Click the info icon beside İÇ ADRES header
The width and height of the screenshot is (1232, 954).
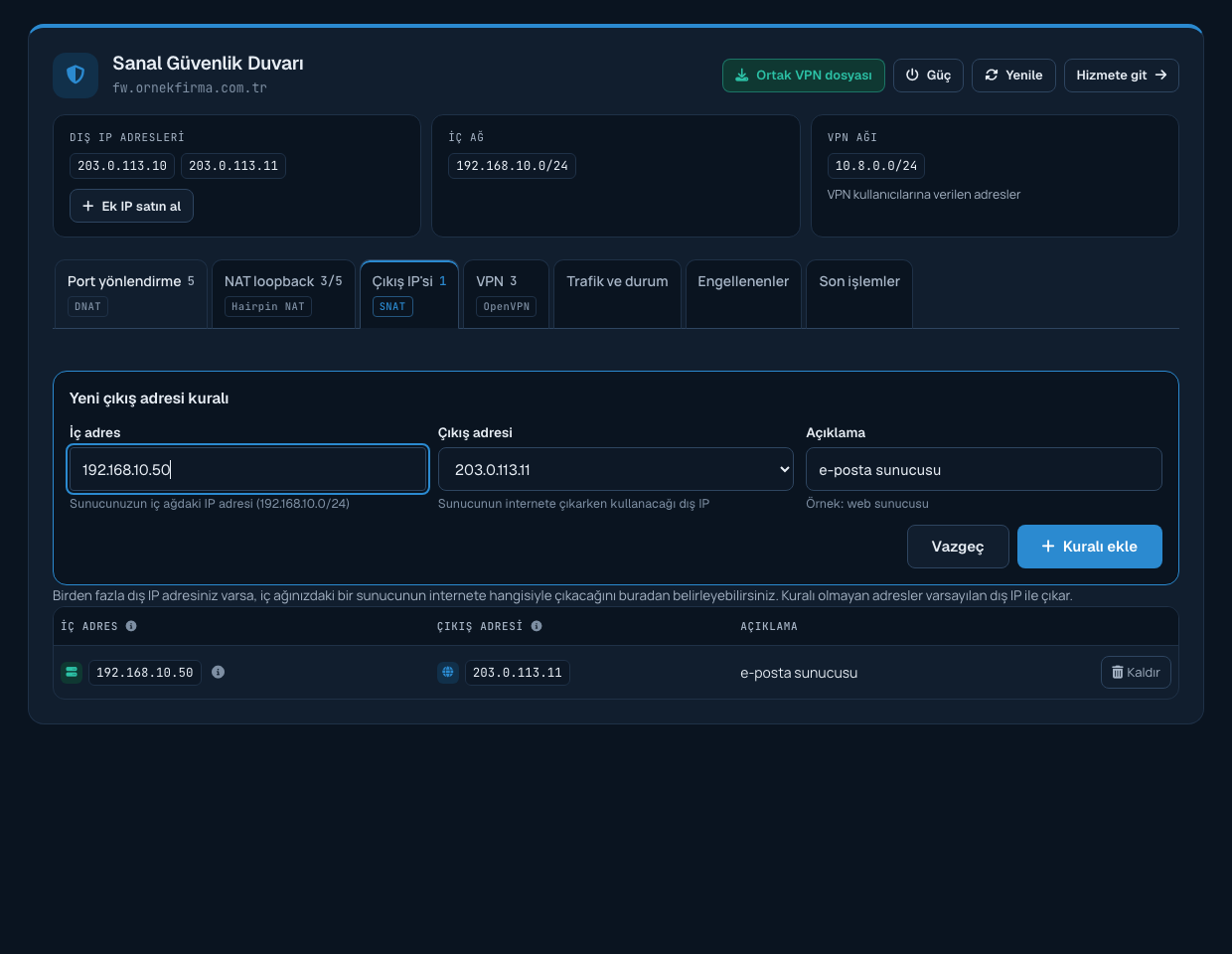point(131,626)
